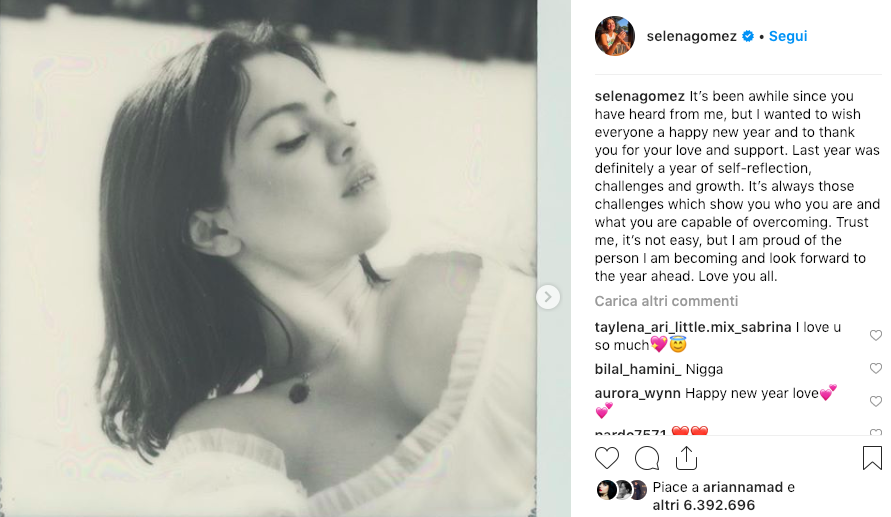Image resolution: width=891 pixels, height=517 pixels.
Task: Visit the bilal_hamini_ profile
Action: point(640,369)
